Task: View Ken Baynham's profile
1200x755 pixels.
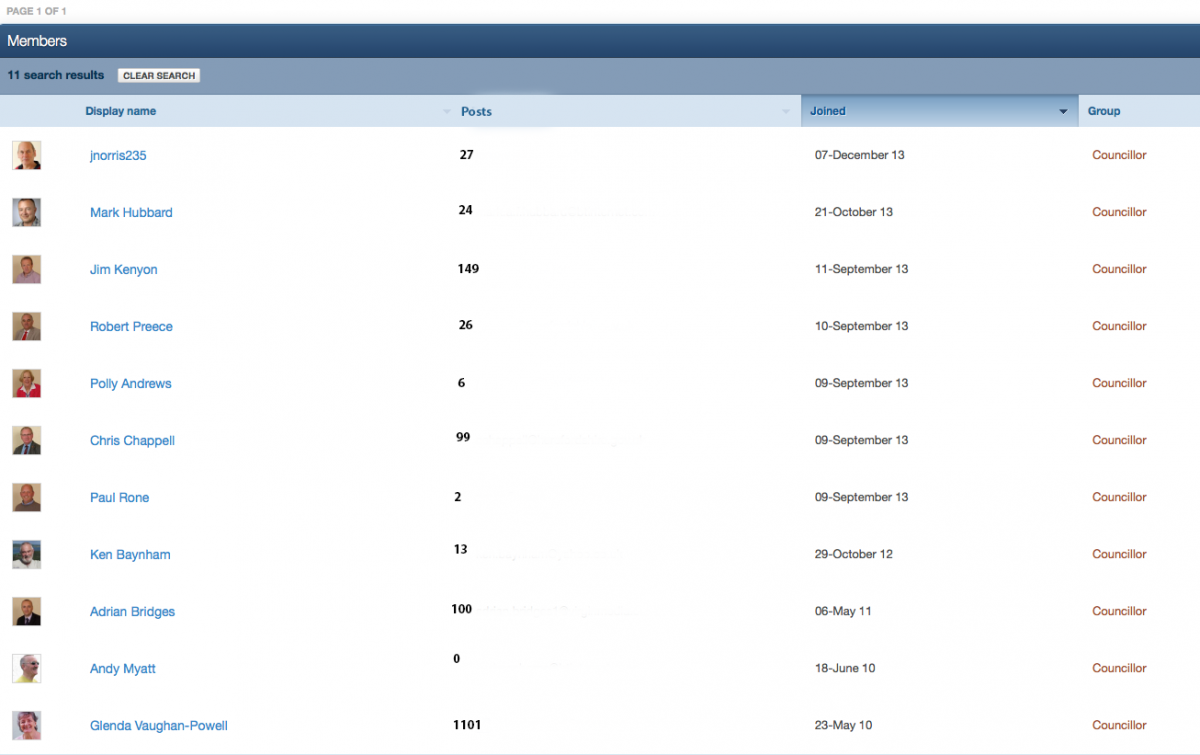Action: click(130, 555)
